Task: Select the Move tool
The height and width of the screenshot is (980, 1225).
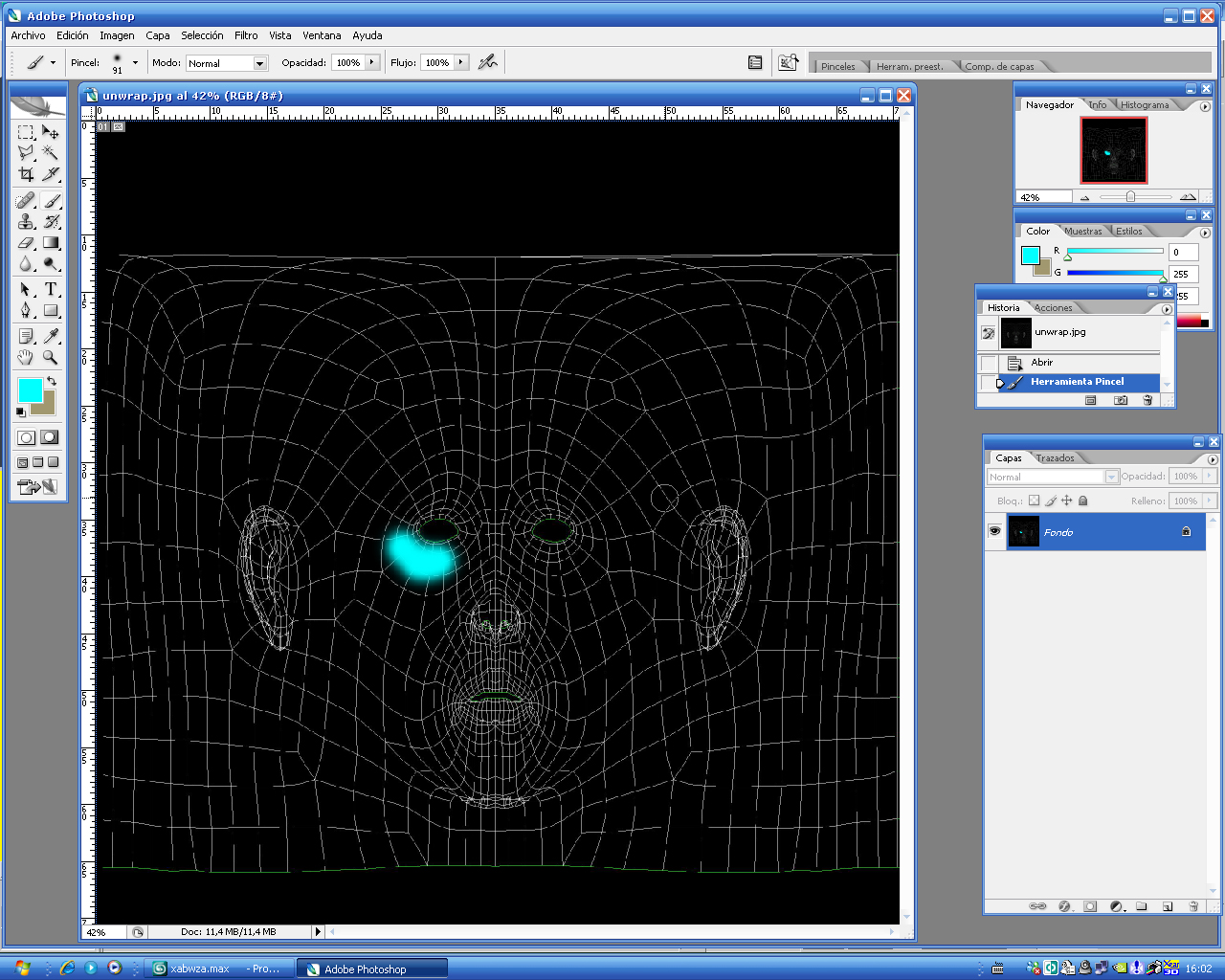Action: pyautogui.click(x=51, y=132)
